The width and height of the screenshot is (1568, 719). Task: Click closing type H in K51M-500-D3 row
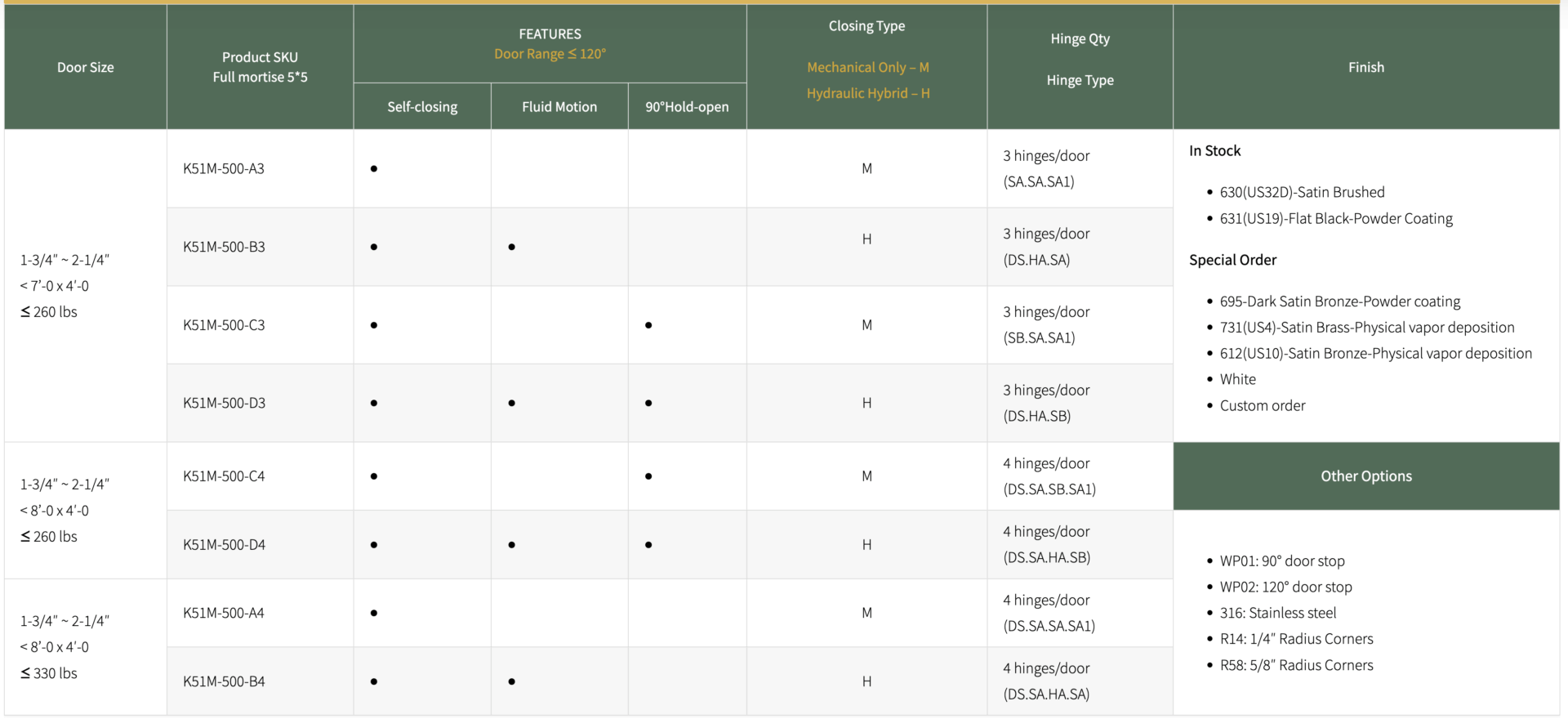[x=867, y=403]
